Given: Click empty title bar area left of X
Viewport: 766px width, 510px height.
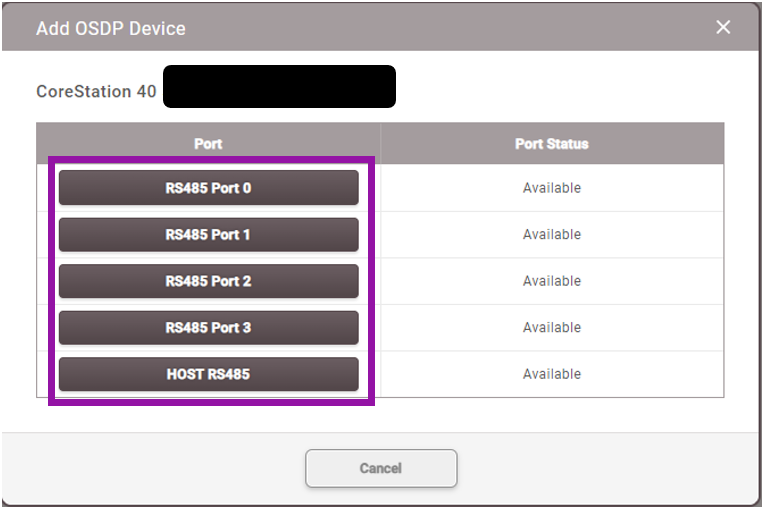Looking at the screenshot, I should pos(500,27).
